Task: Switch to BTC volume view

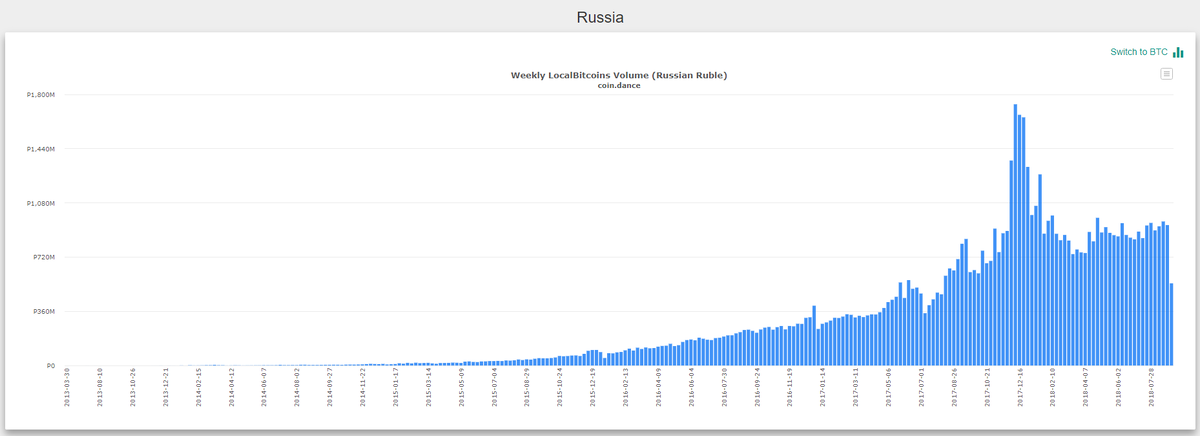Action: (1138, 52)
